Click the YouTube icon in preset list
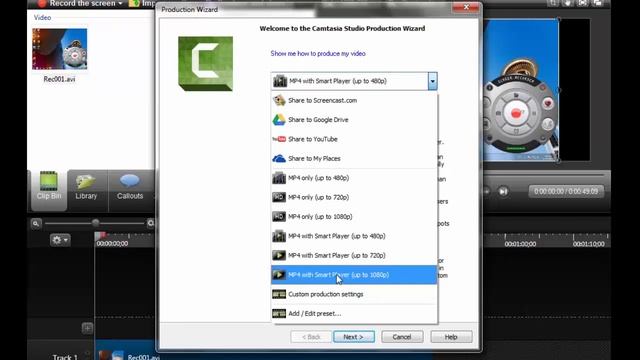The width and height of the screenshot is (640, 360). pyautogui.click(x=279, y=139)
